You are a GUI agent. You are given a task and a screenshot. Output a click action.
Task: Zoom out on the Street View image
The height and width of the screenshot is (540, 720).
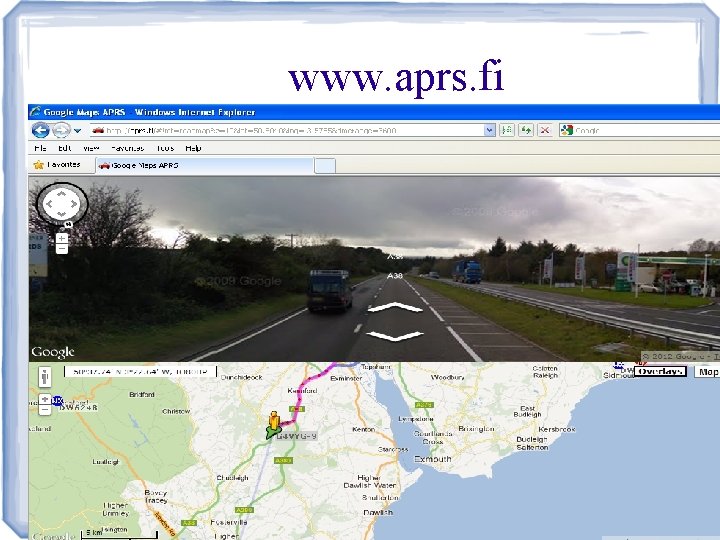62,249
